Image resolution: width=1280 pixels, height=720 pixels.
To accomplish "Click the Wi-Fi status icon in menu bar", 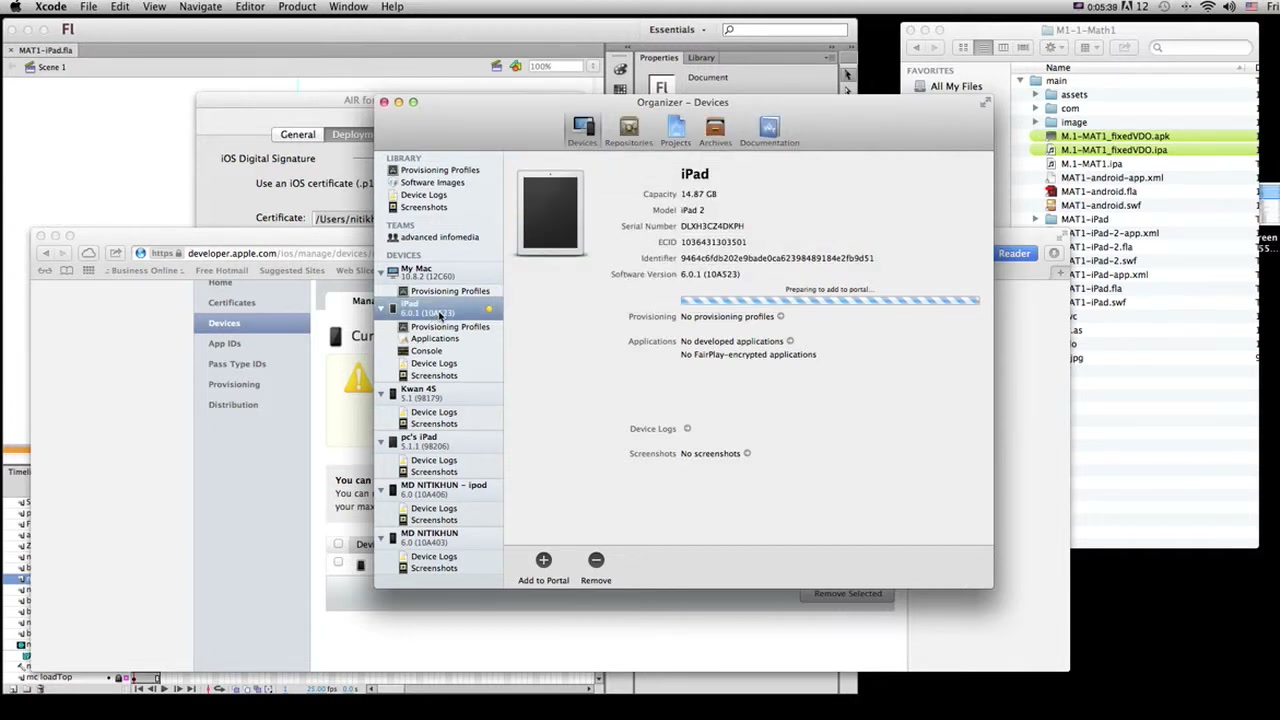I will [1208, 7].
